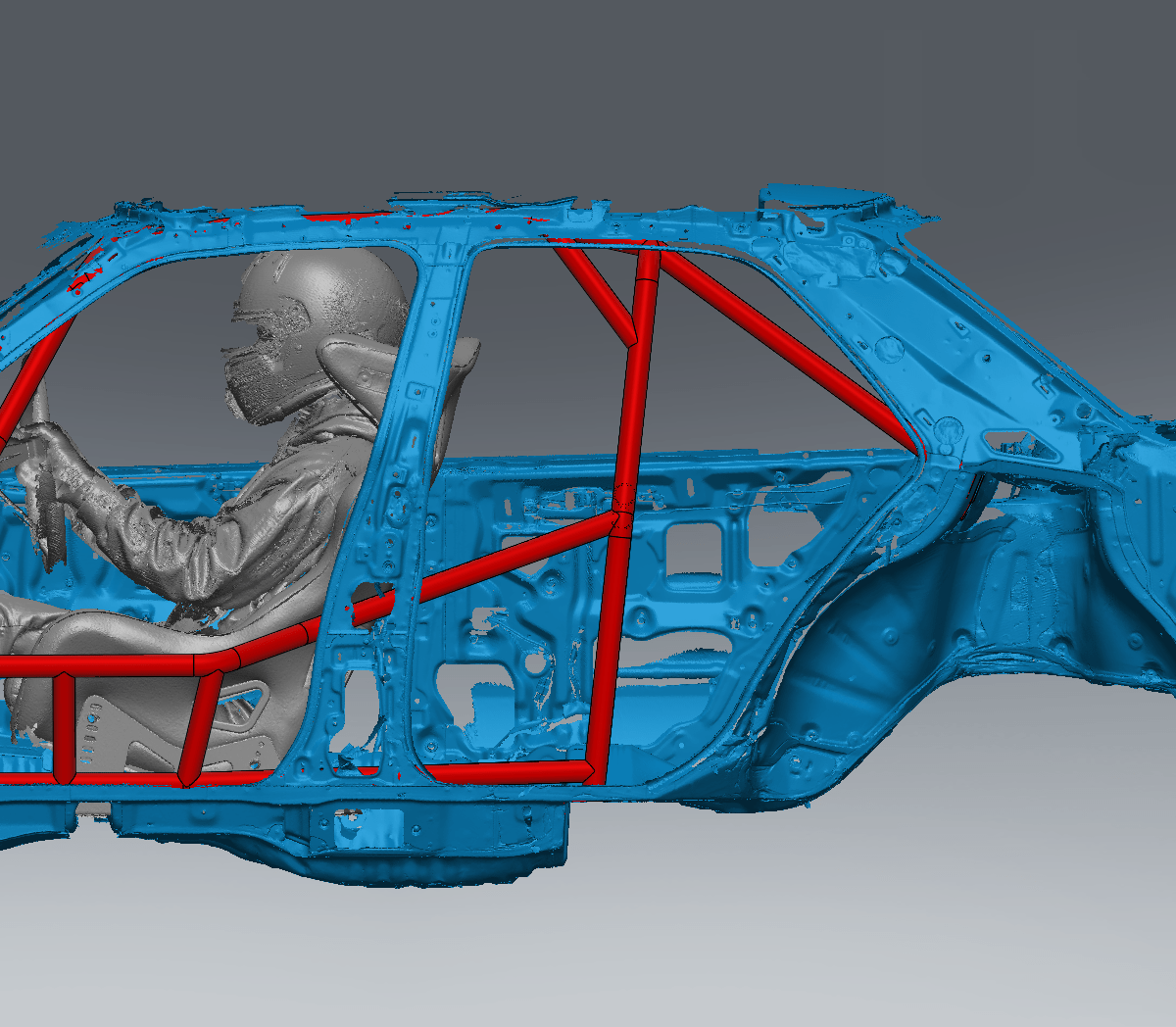Pick the red rear backstay diagonal tube
This screenshot has width=1176, height=1027.
click(x=790, y=351)
